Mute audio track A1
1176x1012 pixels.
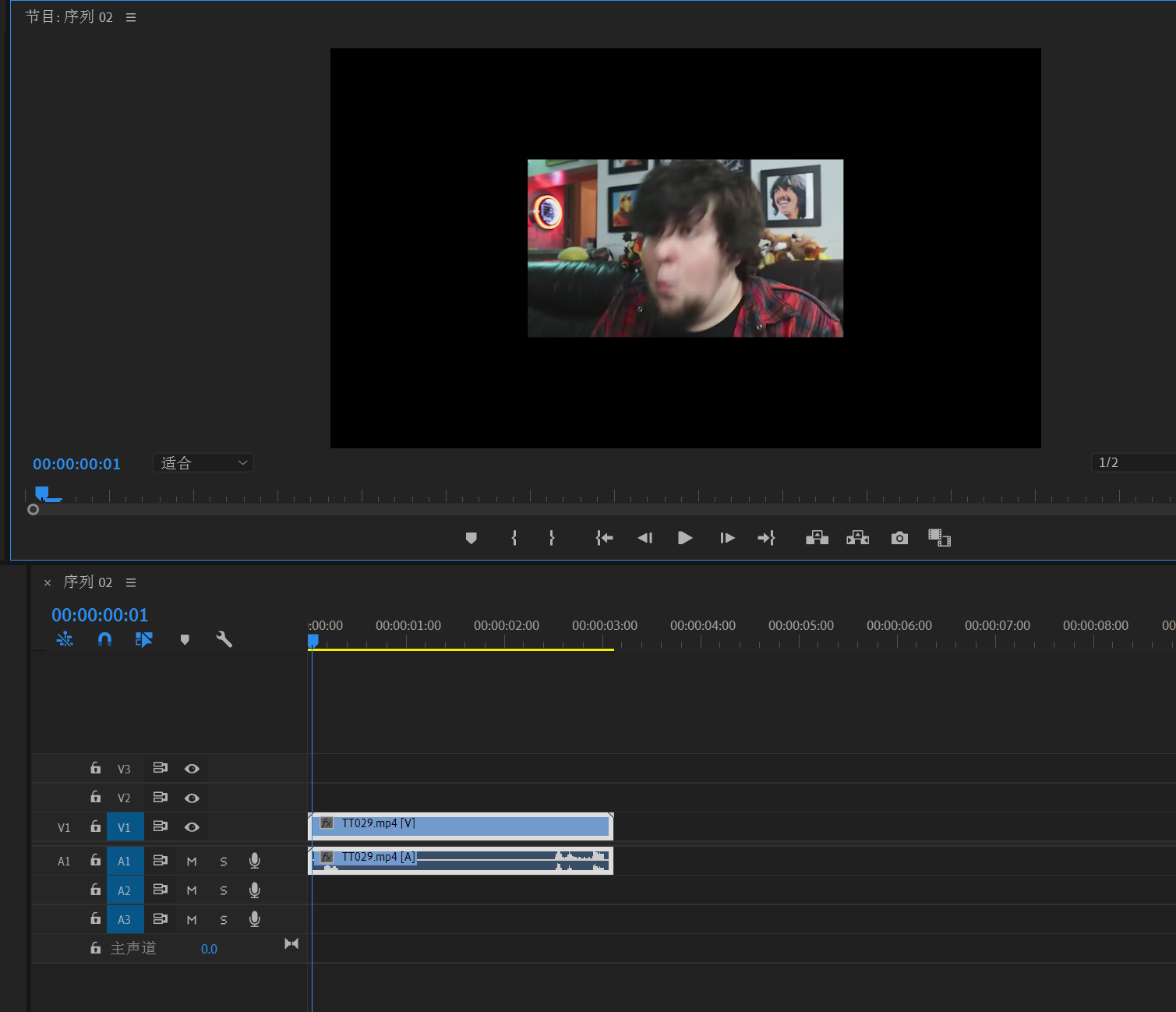click(x=192, y=862)
